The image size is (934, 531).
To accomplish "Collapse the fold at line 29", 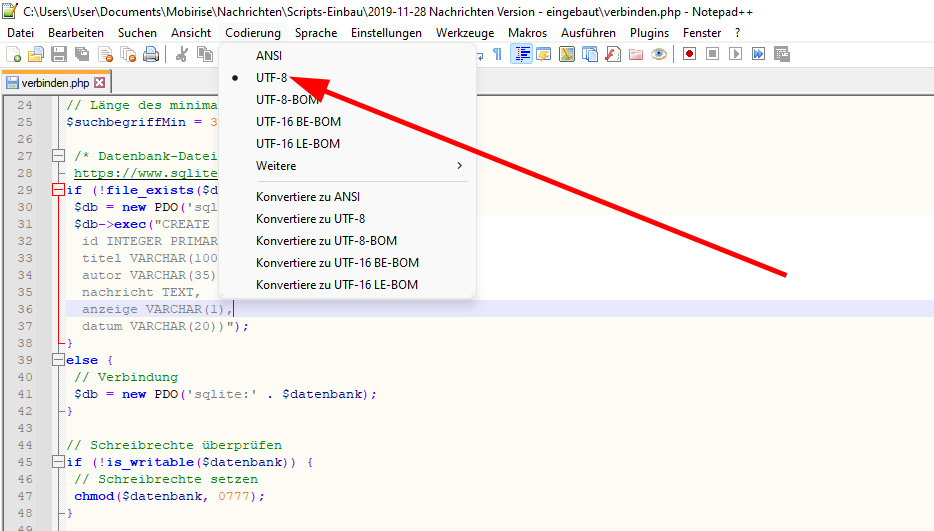I will tap(56, 190).
